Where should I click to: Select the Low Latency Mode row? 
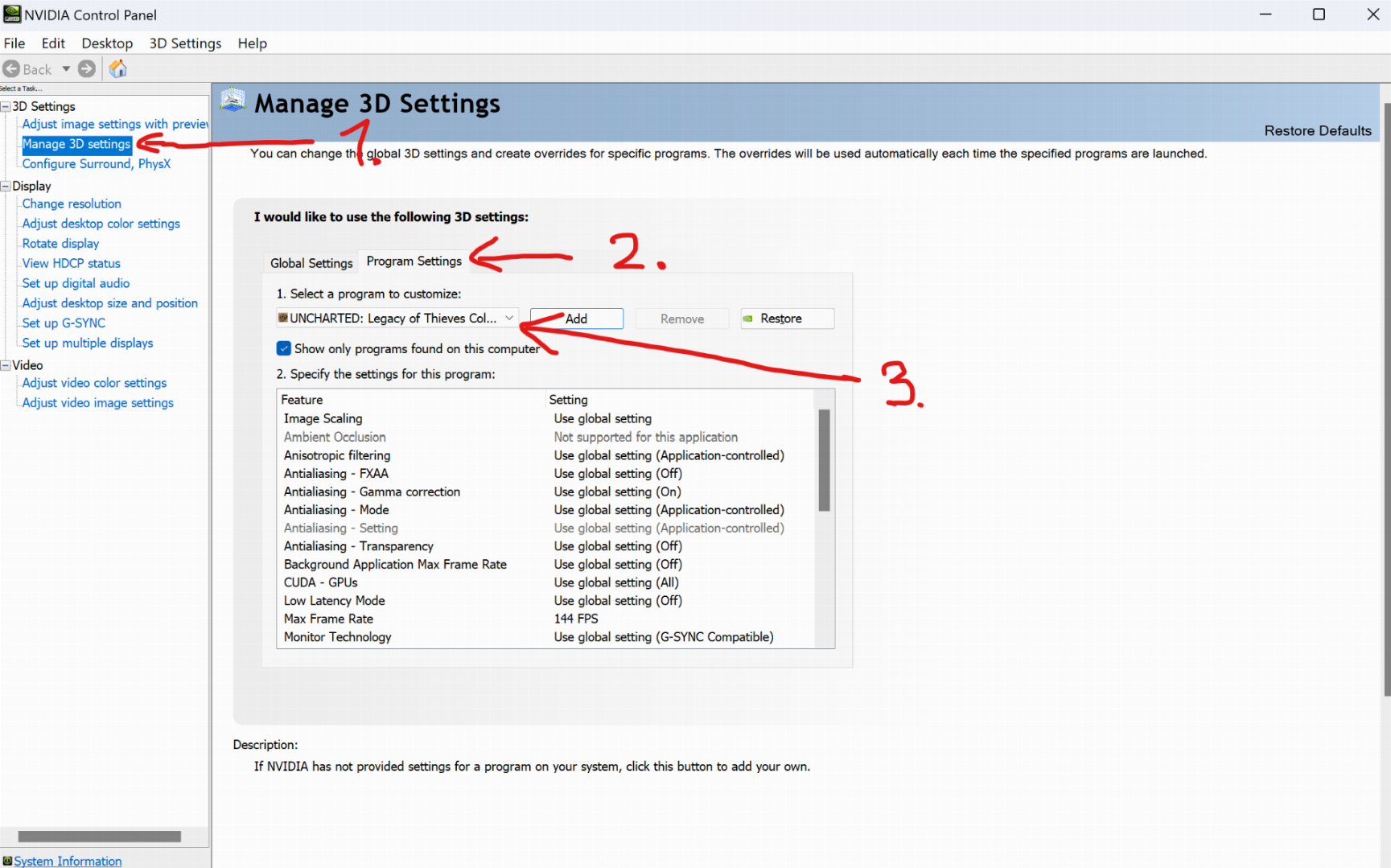(546, 601)
